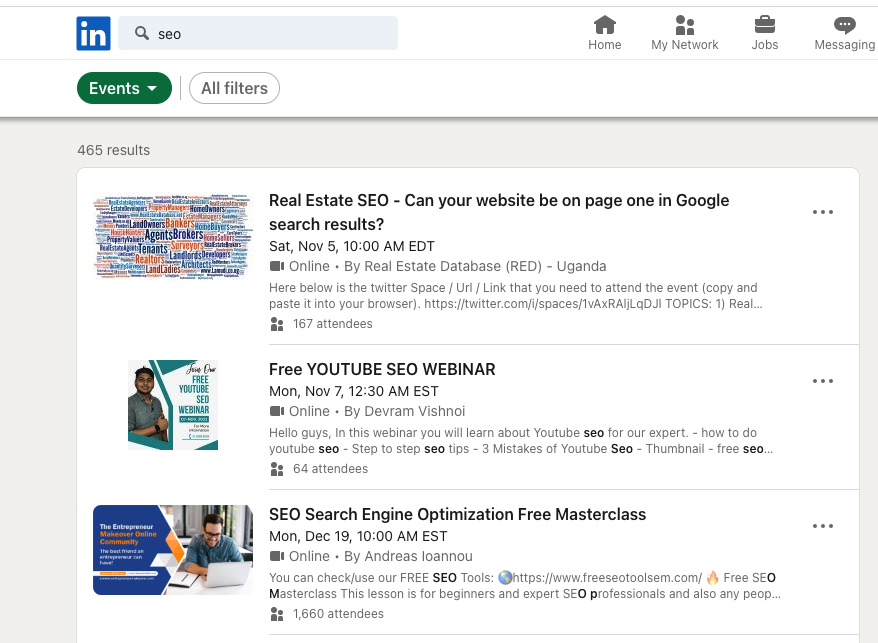Open Real Estate SEO event title
This screenshot has height=643, width=878.
point(499,212)
